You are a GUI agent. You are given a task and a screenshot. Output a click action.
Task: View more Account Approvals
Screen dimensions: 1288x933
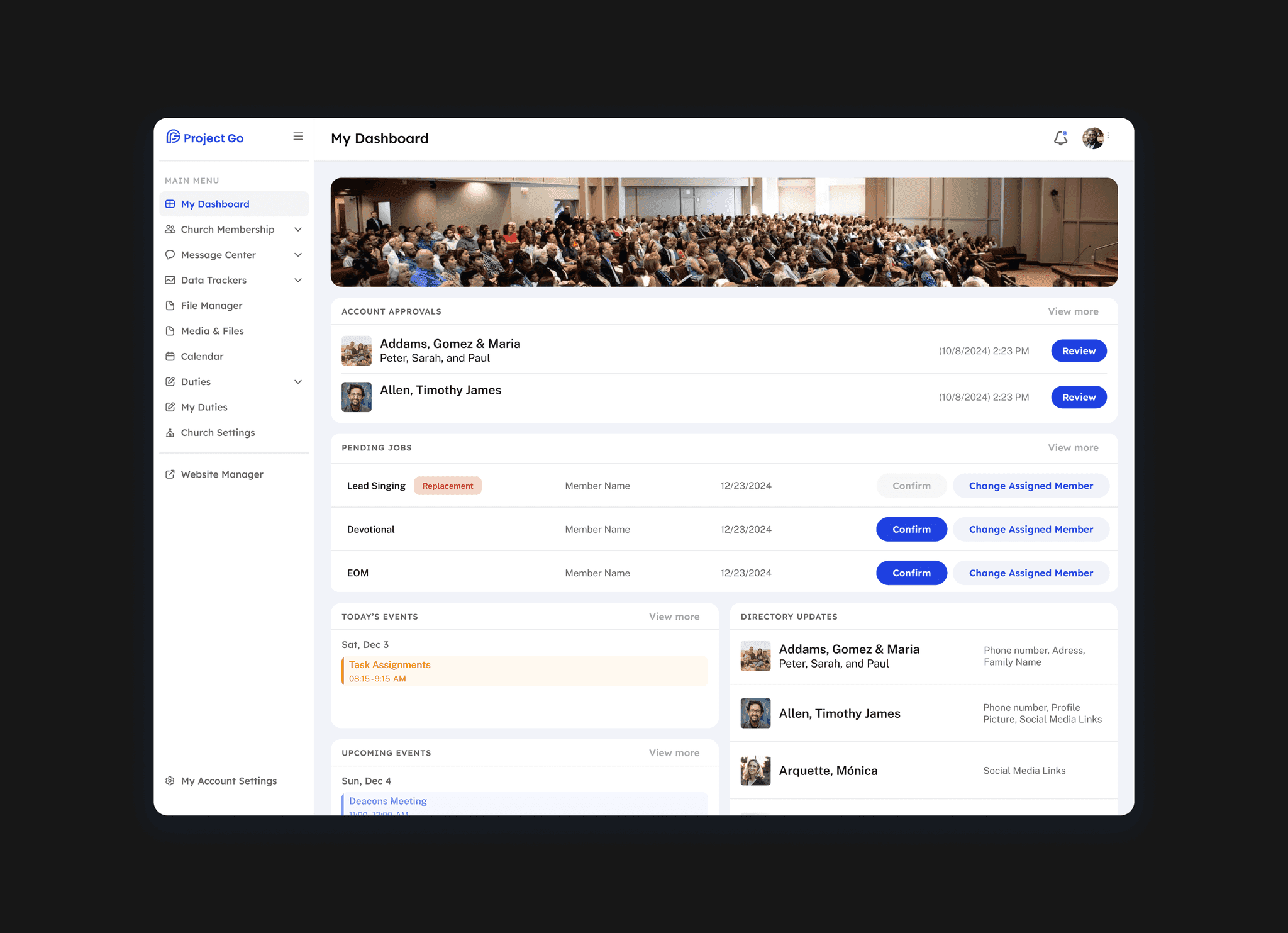[x=1073, y=311]
